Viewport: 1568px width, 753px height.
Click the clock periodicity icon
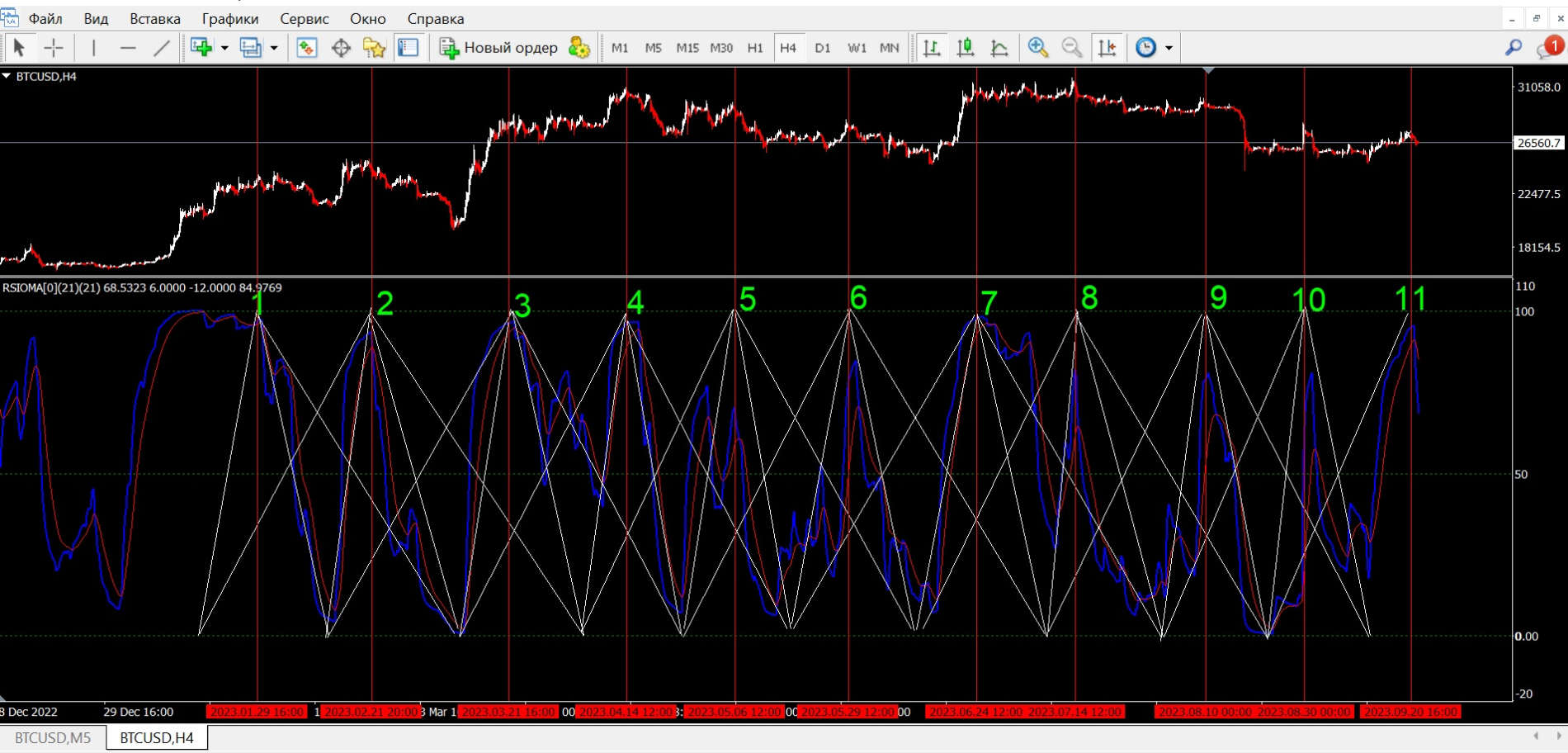(x=1145, y=48)
